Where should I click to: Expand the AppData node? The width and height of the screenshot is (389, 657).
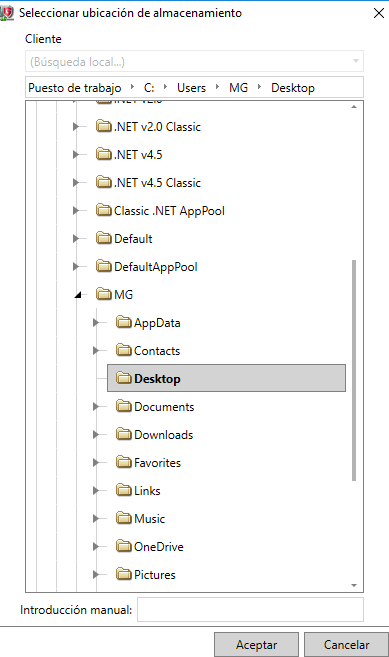[96, 322]
